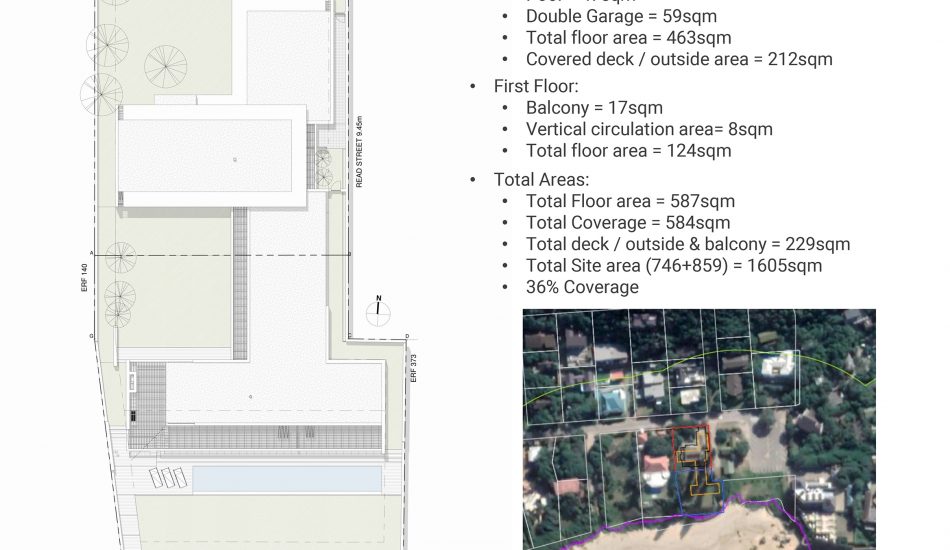
Task: Click 'Total Site area (746+859) = 1605sqm'
Action: coord(674,266)
